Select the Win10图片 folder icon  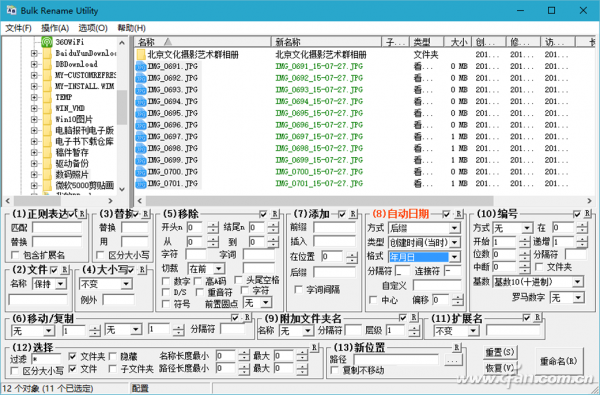coord(47,119)
